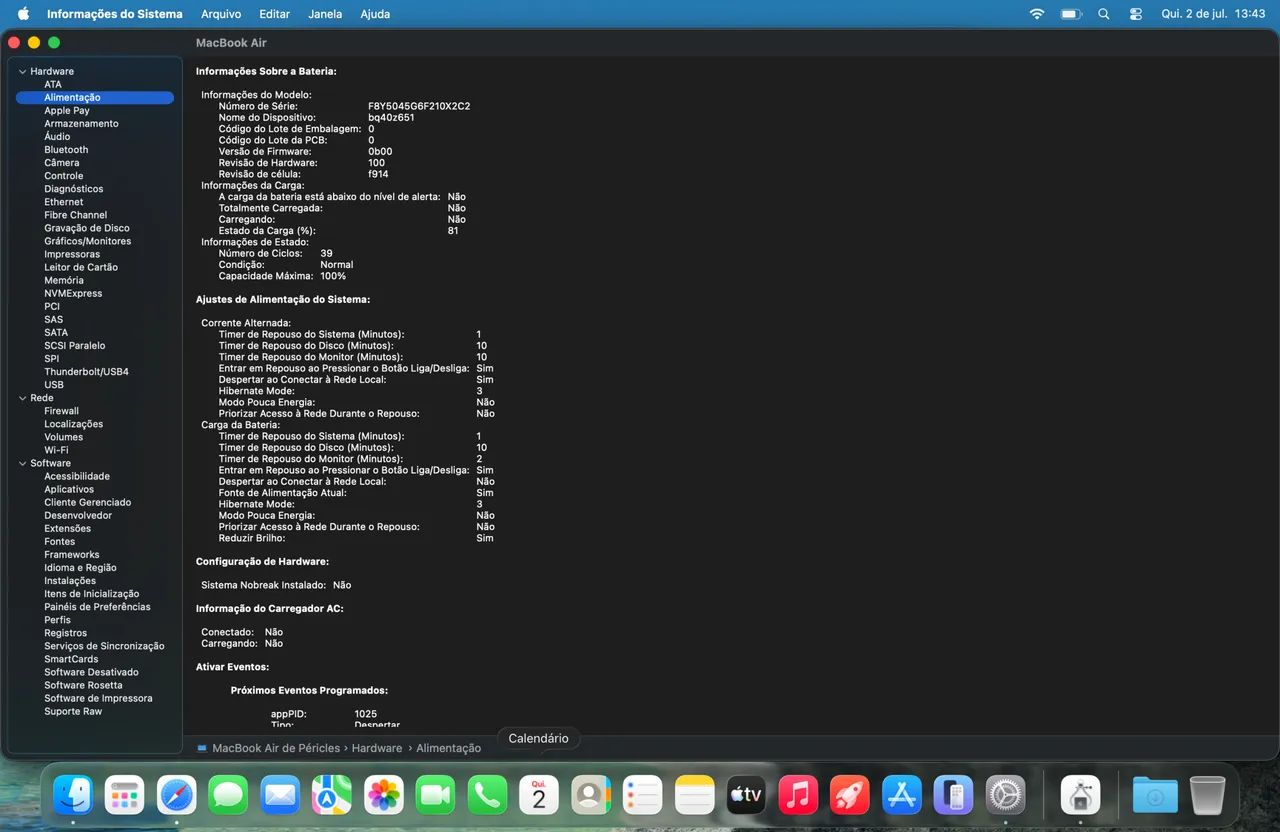Open the Arquivo menu
The image size is (1280, 832).
pyautogui.click(x=221, y=14)
